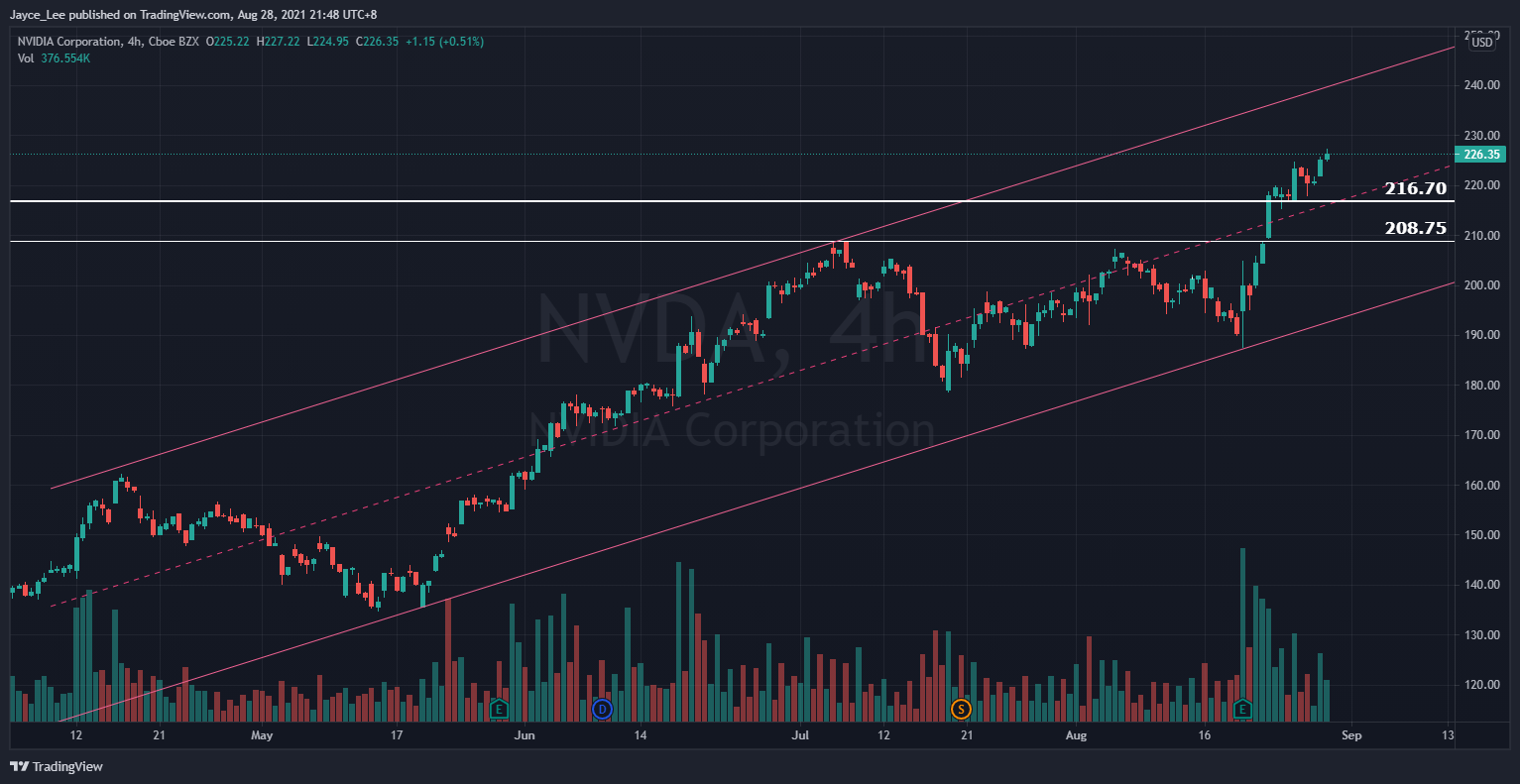Click the 200.00 price axis label

pos(1481,285)
